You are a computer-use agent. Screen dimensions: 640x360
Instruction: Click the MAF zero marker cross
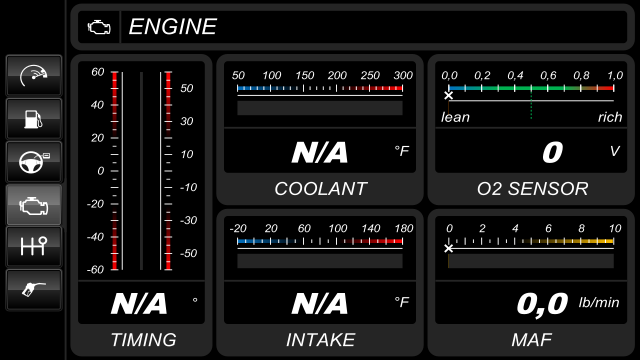tap(449, 248)
